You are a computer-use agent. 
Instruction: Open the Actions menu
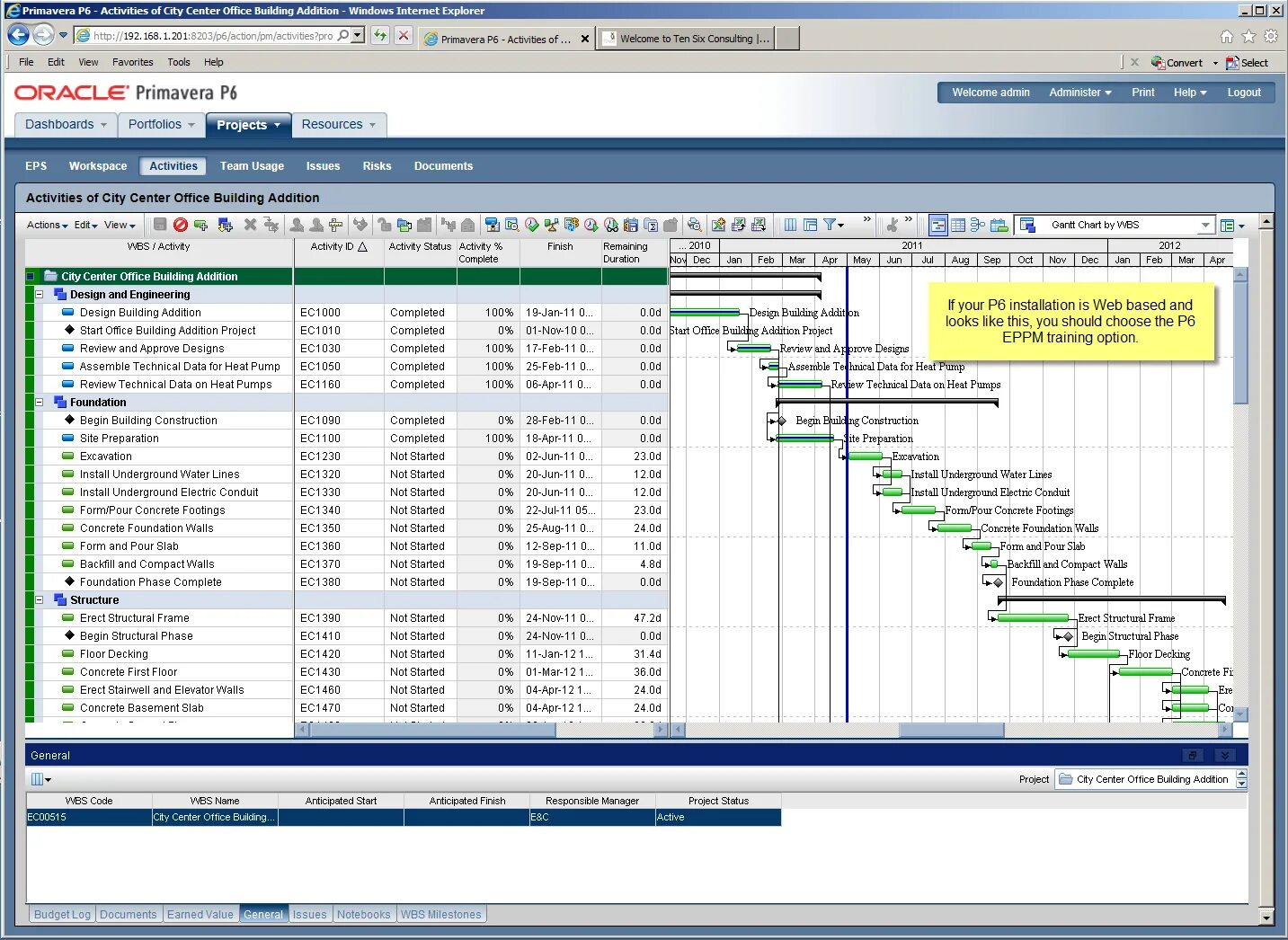pos(47,225)
